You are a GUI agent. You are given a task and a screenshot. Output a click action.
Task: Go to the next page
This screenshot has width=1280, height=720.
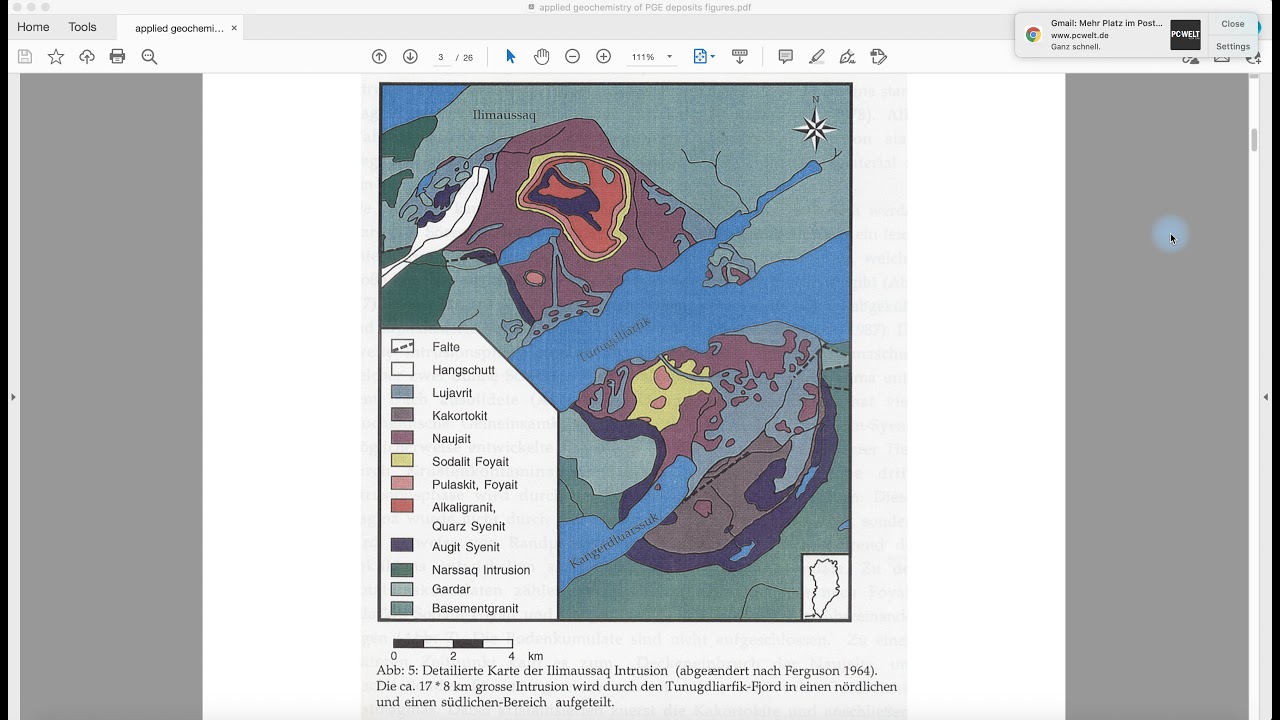(410, 57)
